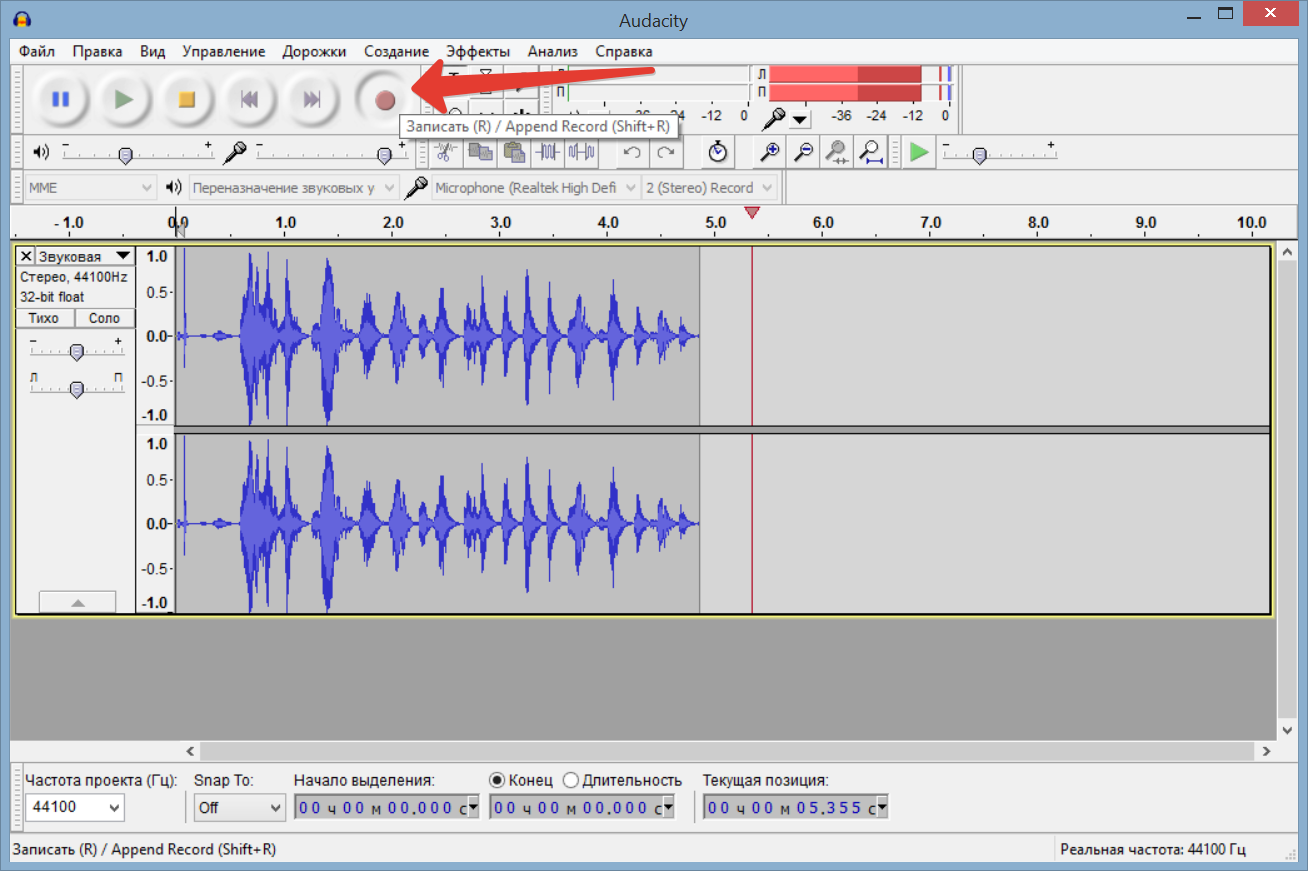Undo the last action with the Undo arrow

pos(632,152)
